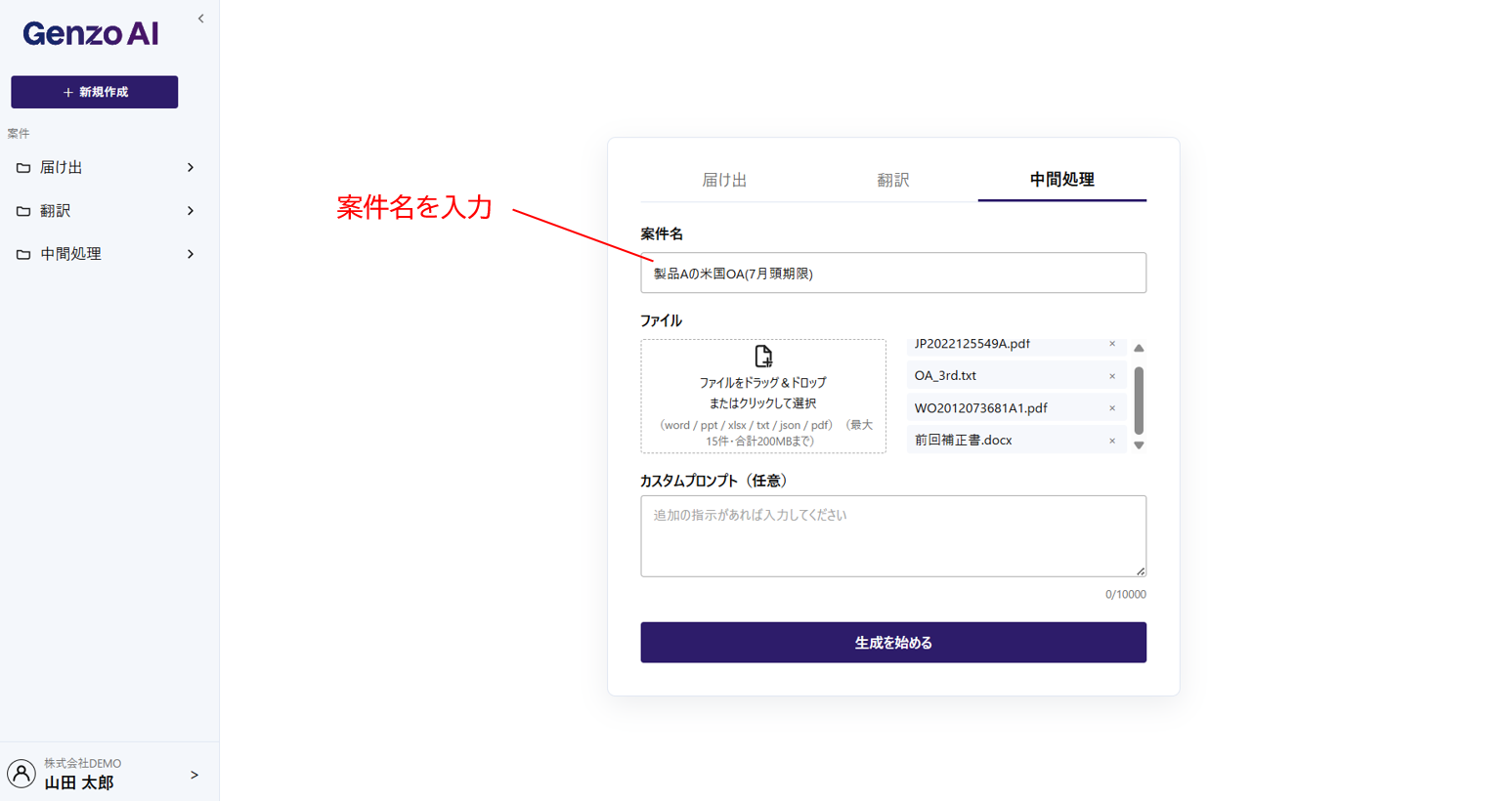Click the file upload document icon
This screenshot has height=802, width=1512.
763,356
